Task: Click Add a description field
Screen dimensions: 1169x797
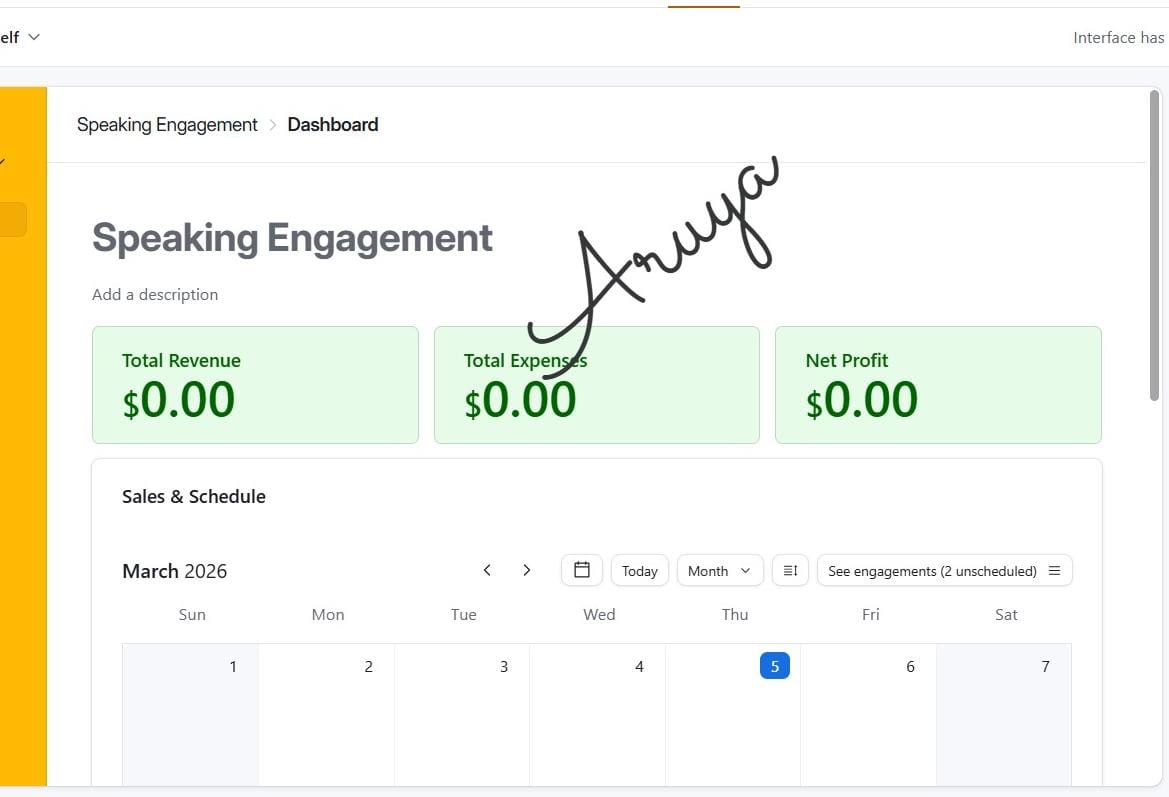Action: click(x=155, y=294)
